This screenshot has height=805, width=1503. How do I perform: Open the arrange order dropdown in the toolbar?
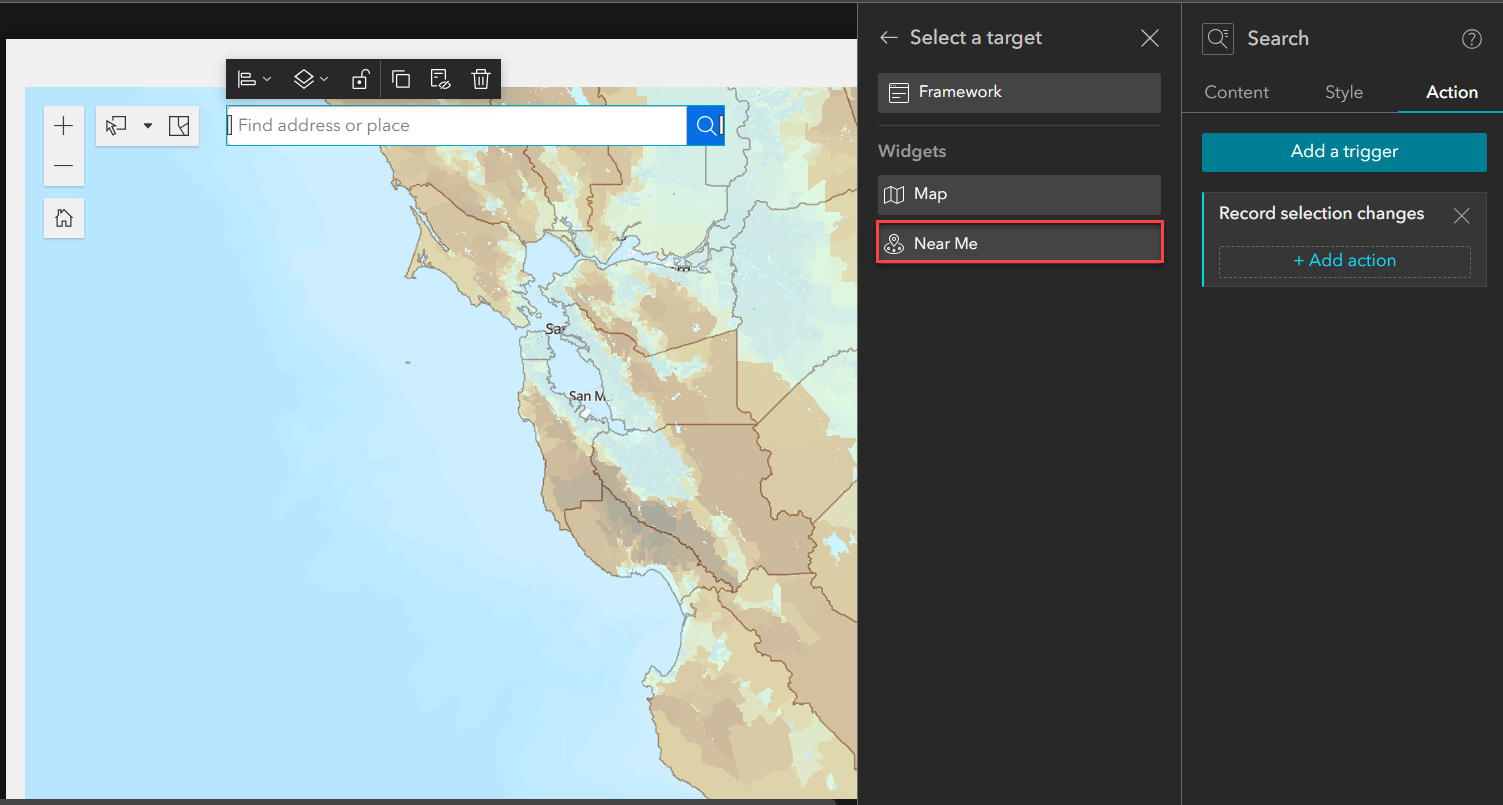(311, 79)
